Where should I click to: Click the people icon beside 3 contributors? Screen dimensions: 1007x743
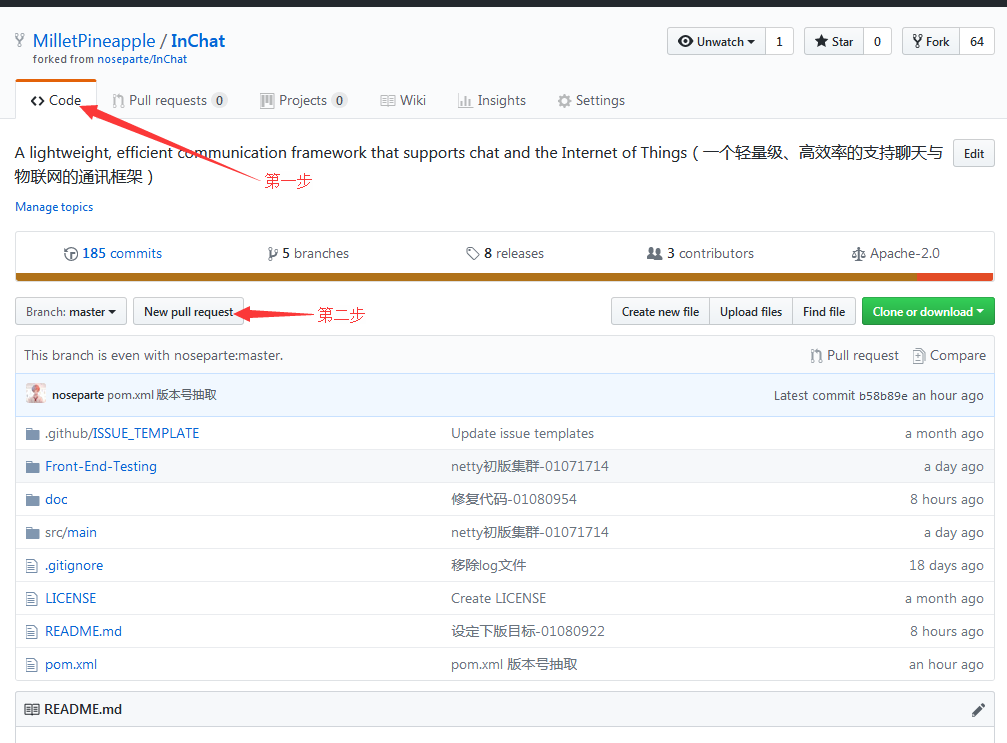point(654,254)
